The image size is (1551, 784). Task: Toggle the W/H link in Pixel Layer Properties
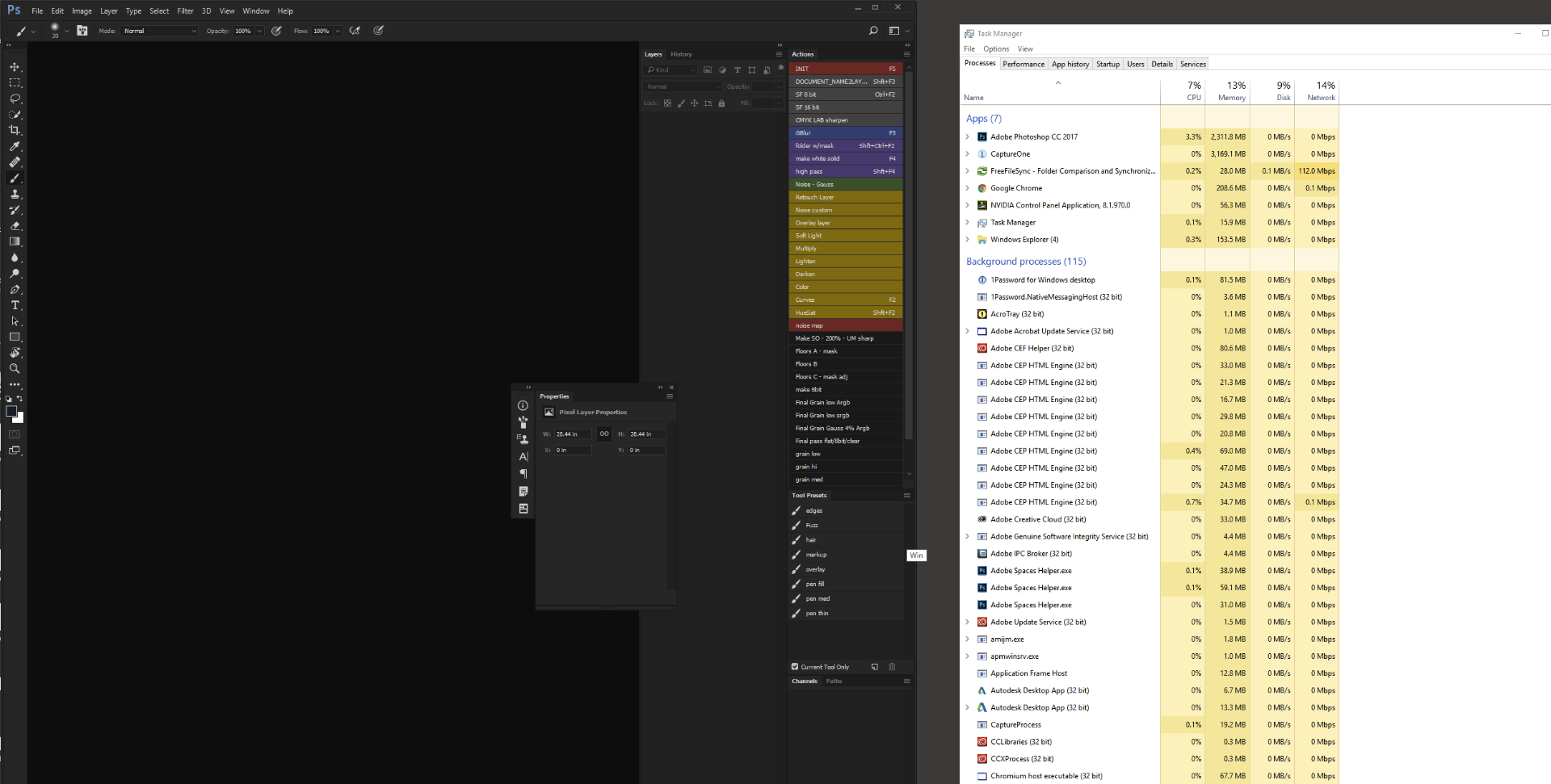pyautogui.click(x=604, y=434)
